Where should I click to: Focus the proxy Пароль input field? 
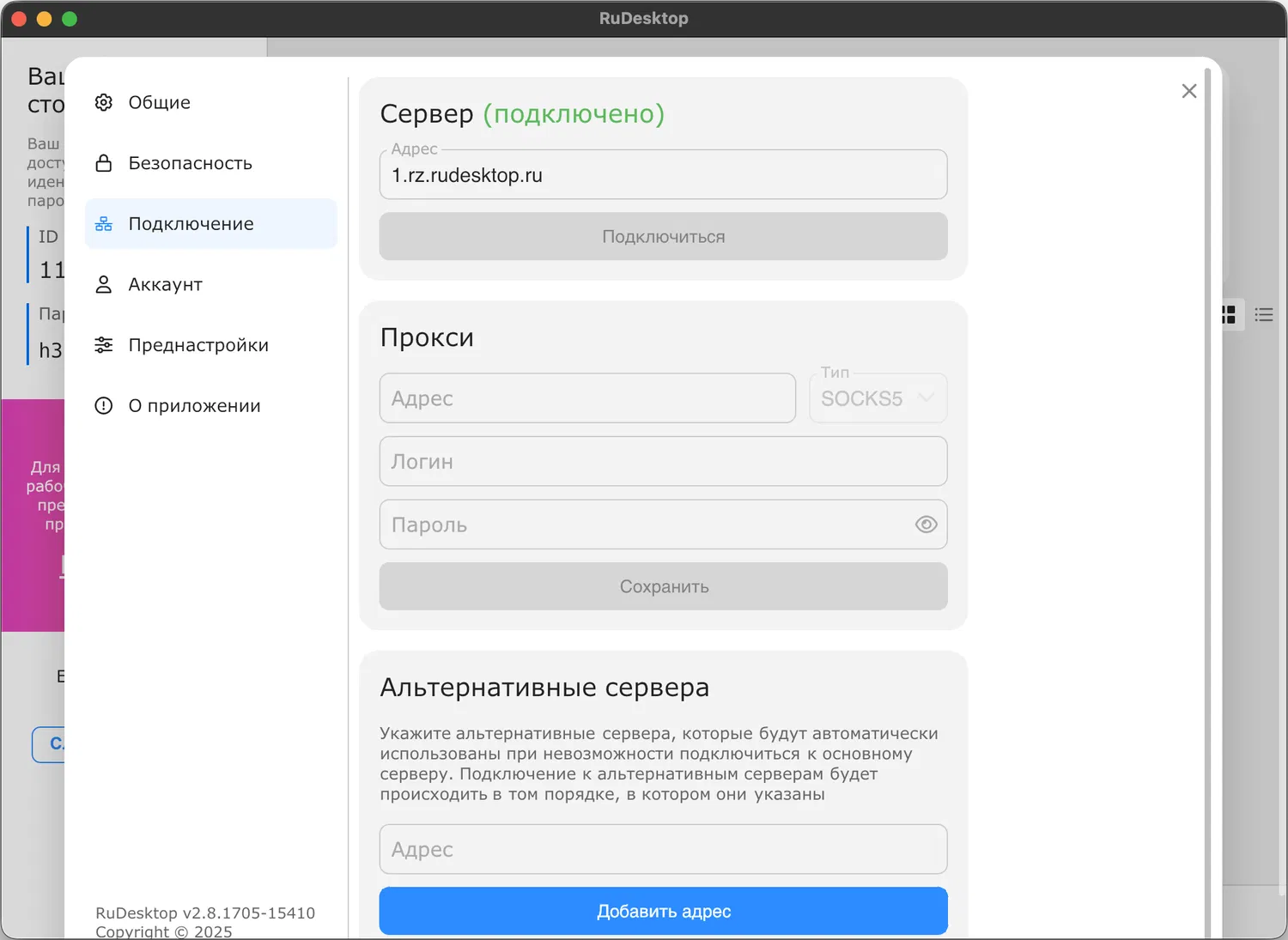click(664, 525)
